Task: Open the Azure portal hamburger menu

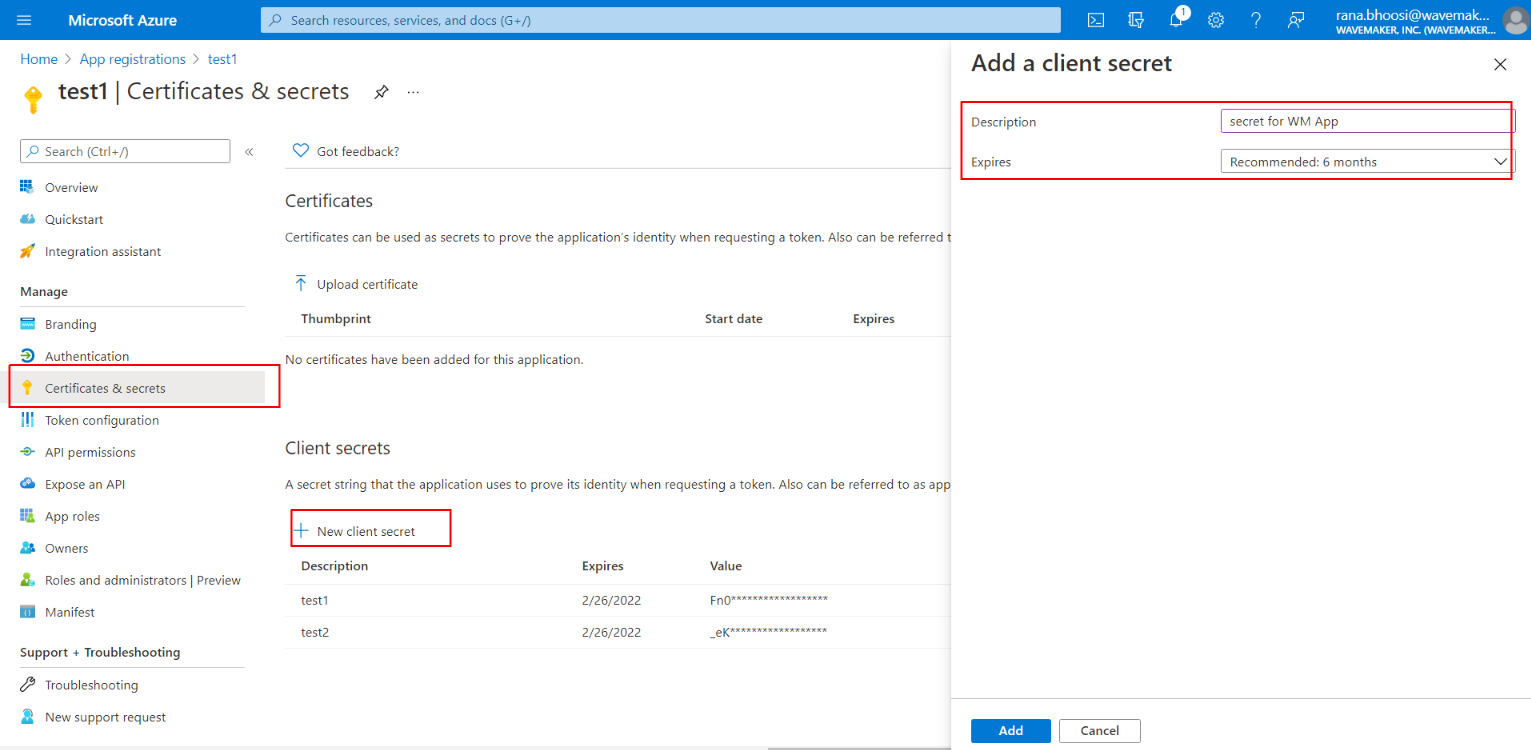Action: coord(25,20)
